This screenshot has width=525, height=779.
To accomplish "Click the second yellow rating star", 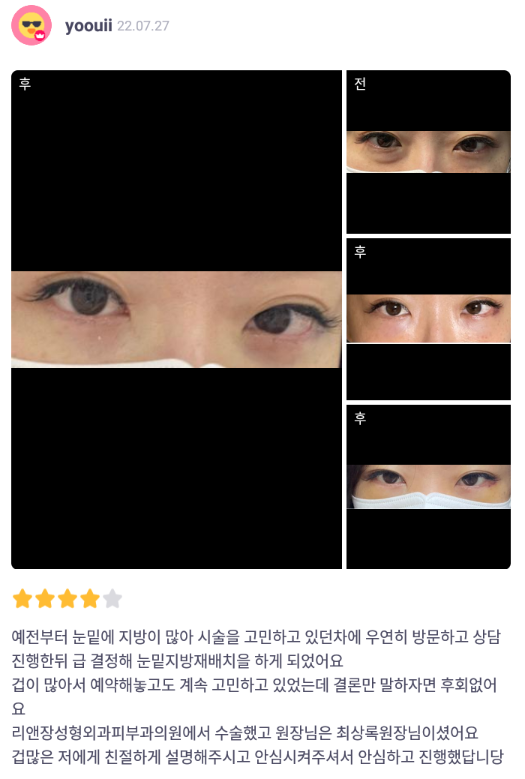I will click(x=45, y=599).
